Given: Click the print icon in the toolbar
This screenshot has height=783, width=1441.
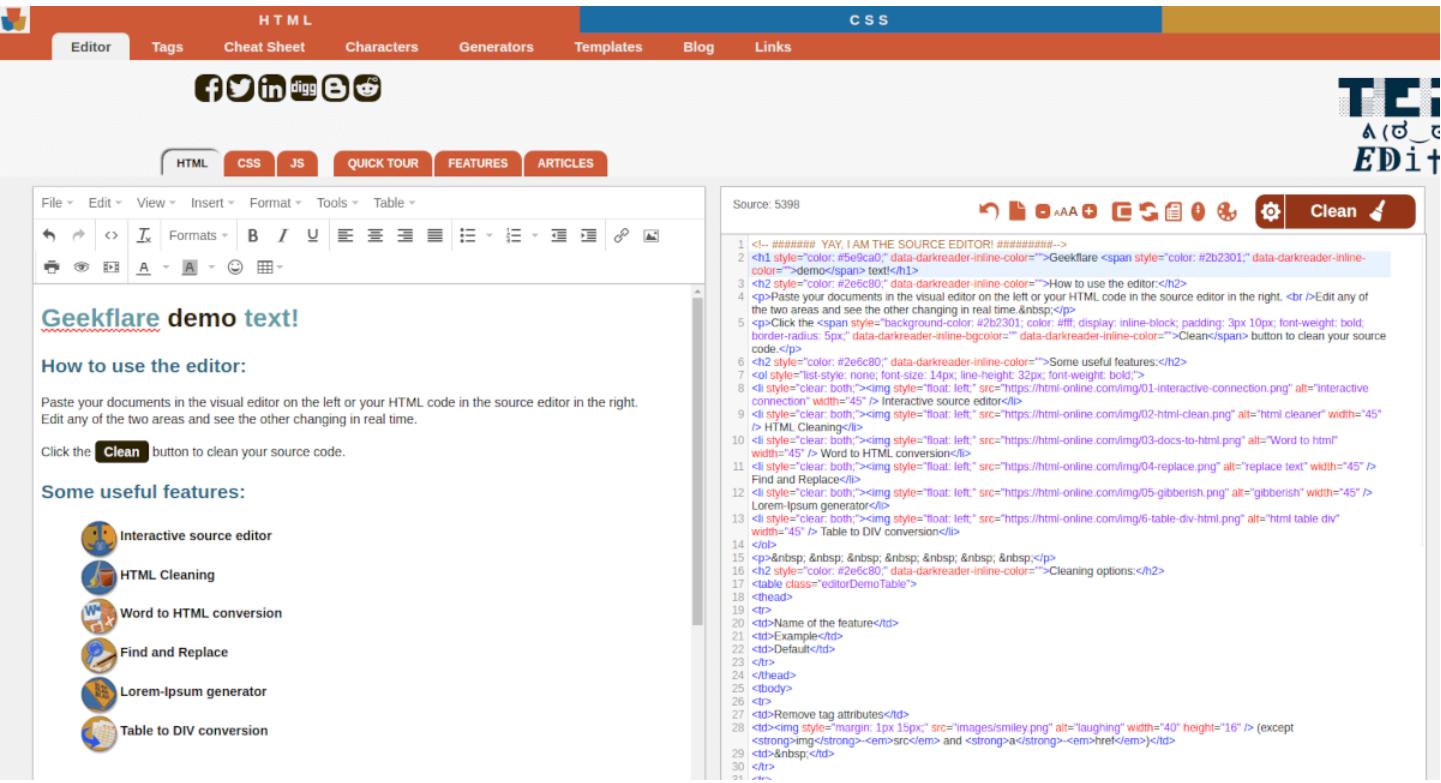Looking at the screenshot, I should click(51, 267).
